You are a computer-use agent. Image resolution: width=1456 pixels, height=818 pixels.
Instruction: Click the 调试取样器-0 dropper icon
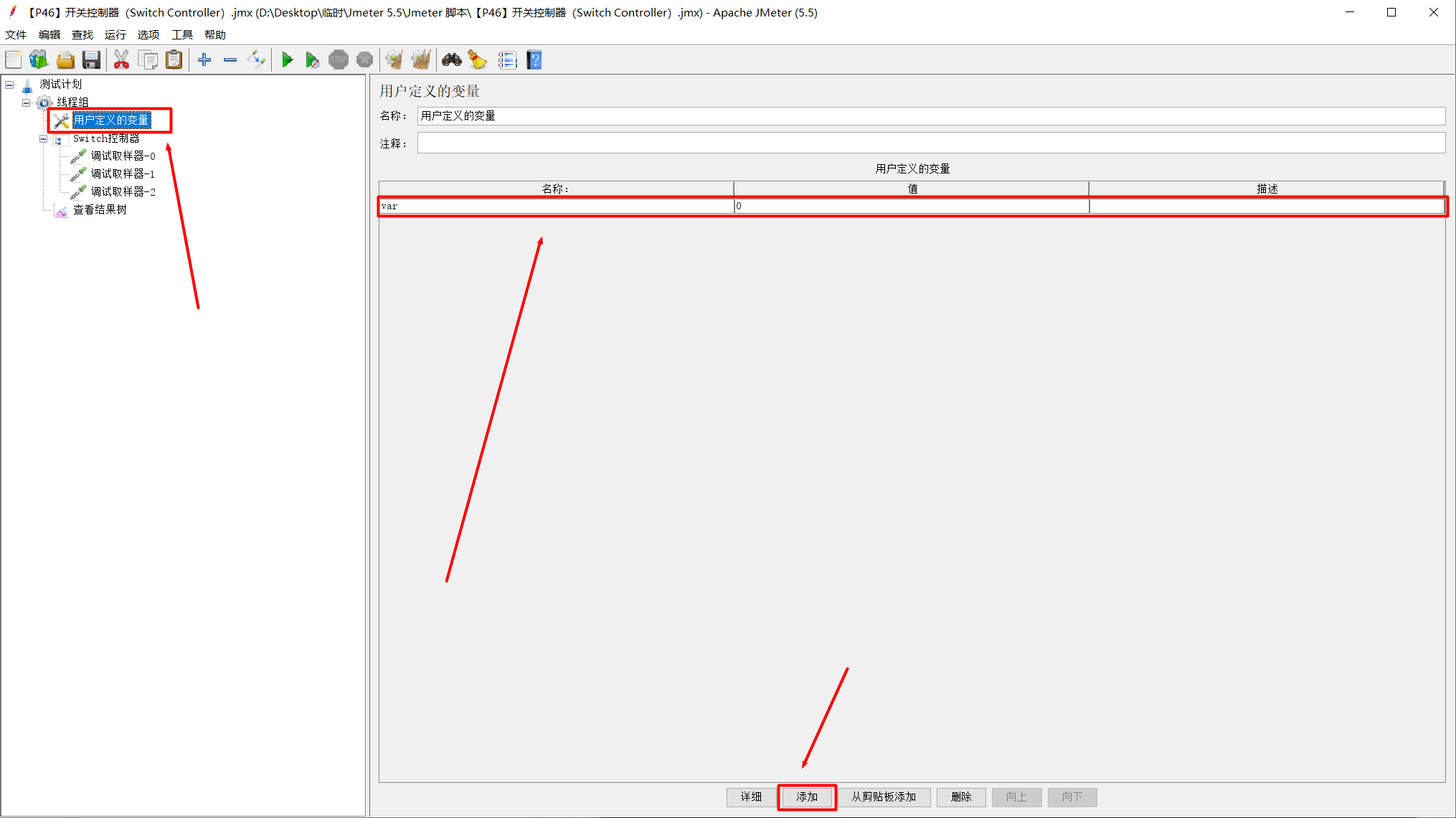point(78,156)
